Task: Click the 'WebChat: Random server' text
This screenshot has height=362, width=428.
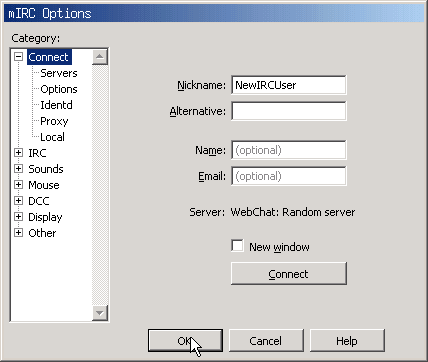Action: click(293, 212)
